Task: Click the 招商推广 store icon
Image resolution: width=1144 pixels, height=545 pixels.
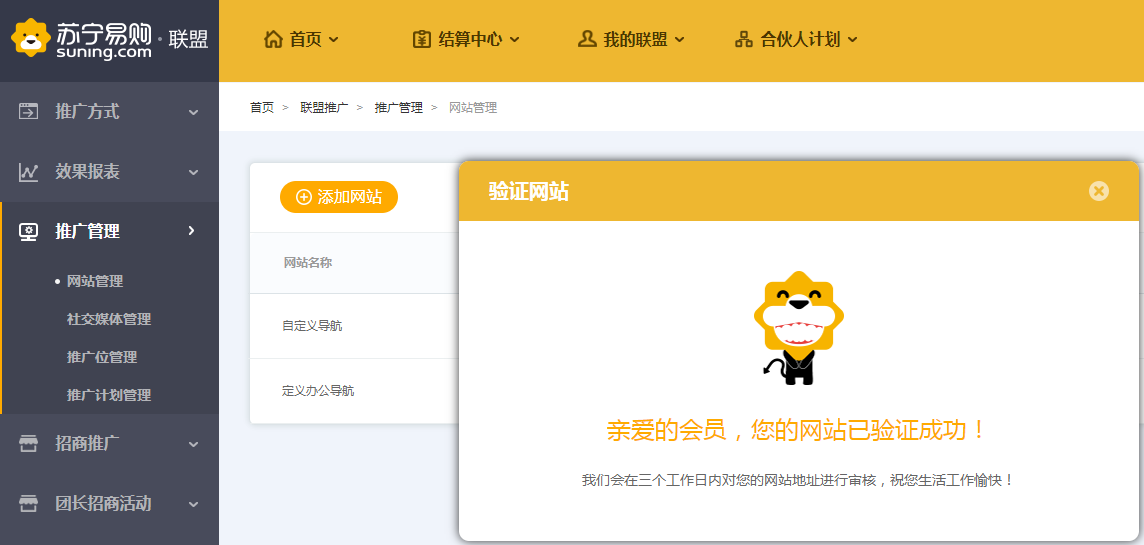Action: 28,444
